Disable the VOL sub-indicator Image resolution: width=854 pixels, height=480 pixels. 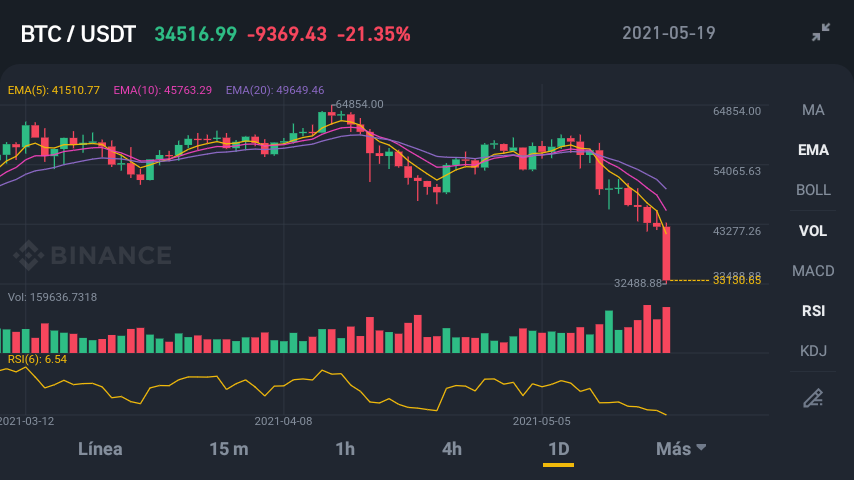(x=813, y=230)
